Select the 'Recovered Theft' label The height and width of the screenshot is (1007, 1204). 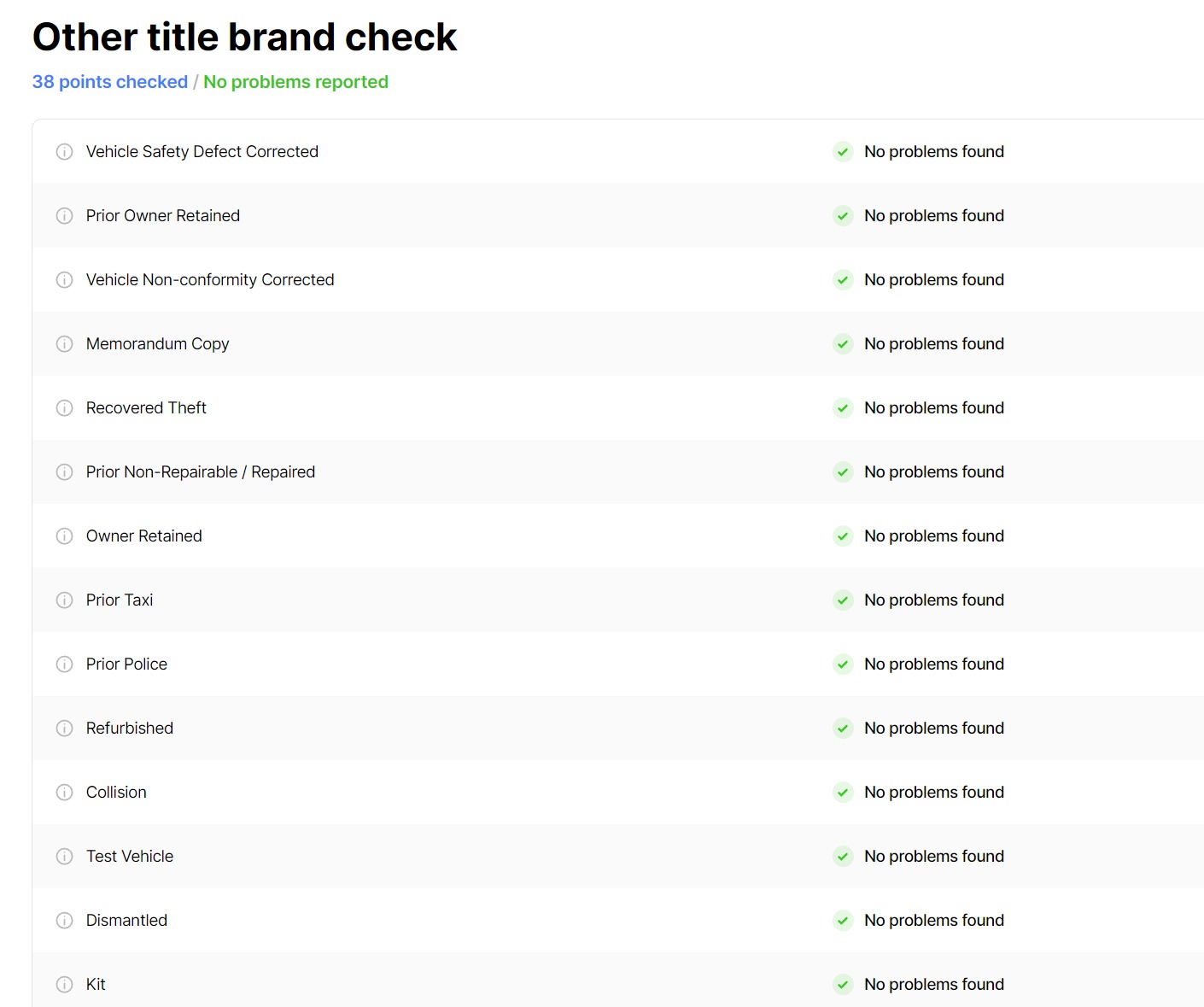click(x=146, y=408)
